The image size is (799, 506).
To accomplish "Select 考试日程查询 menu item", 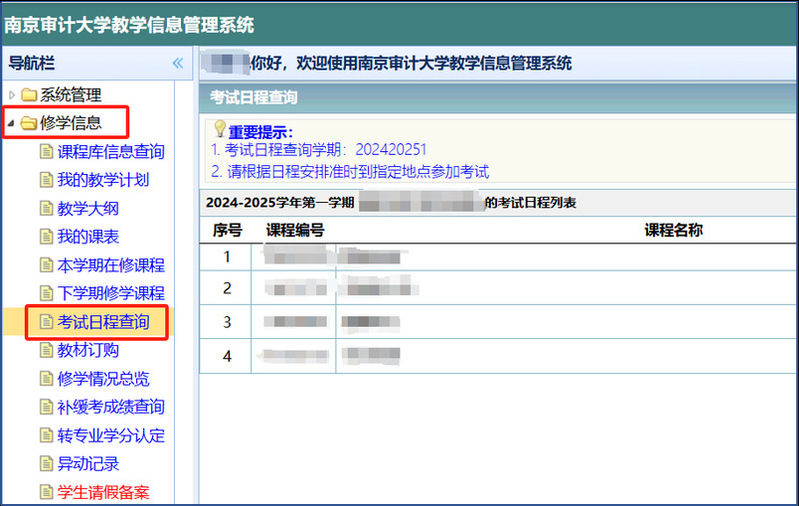I will [102, 322].
